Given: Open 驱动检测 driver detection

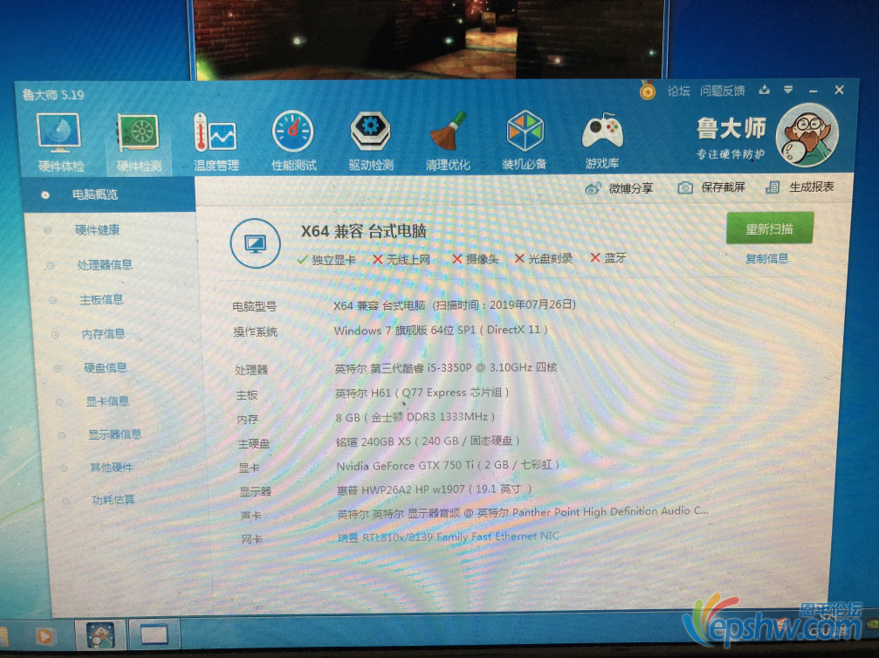Looking at the screenshot, I should [371, 142].
